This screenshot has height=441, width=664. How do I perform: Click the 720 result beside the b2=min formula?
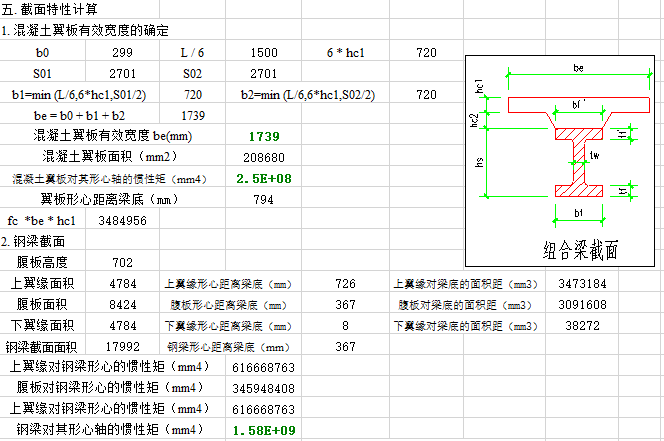[x=426, y=94]
